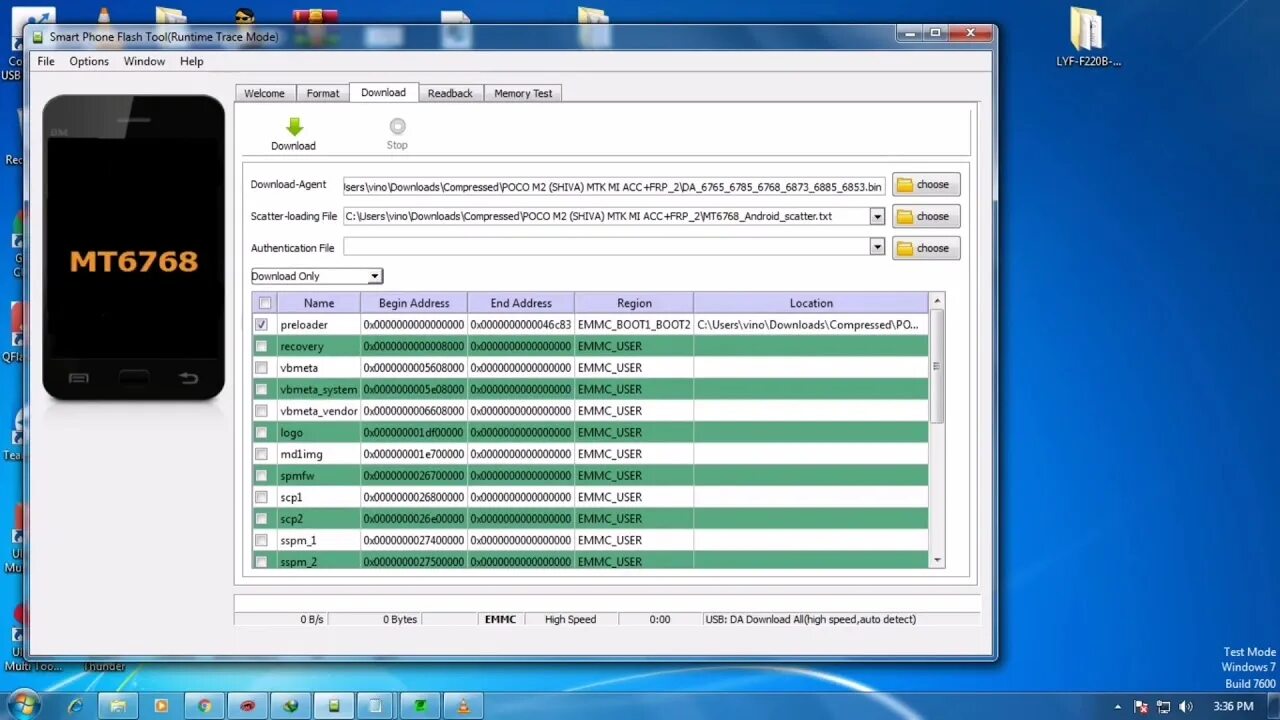Click the Begin Address column header
This screenshot has height=720, width=1280.
click(414, 303)
